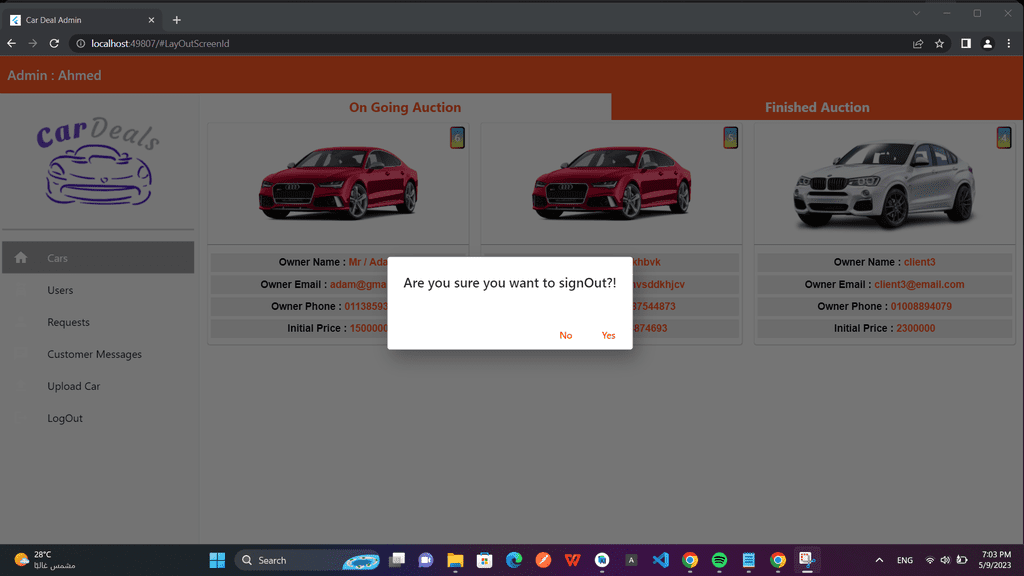Switch to Finished Auction tab
The width and height of the screenshot is (1024, 576).
[x=817, y=107]
